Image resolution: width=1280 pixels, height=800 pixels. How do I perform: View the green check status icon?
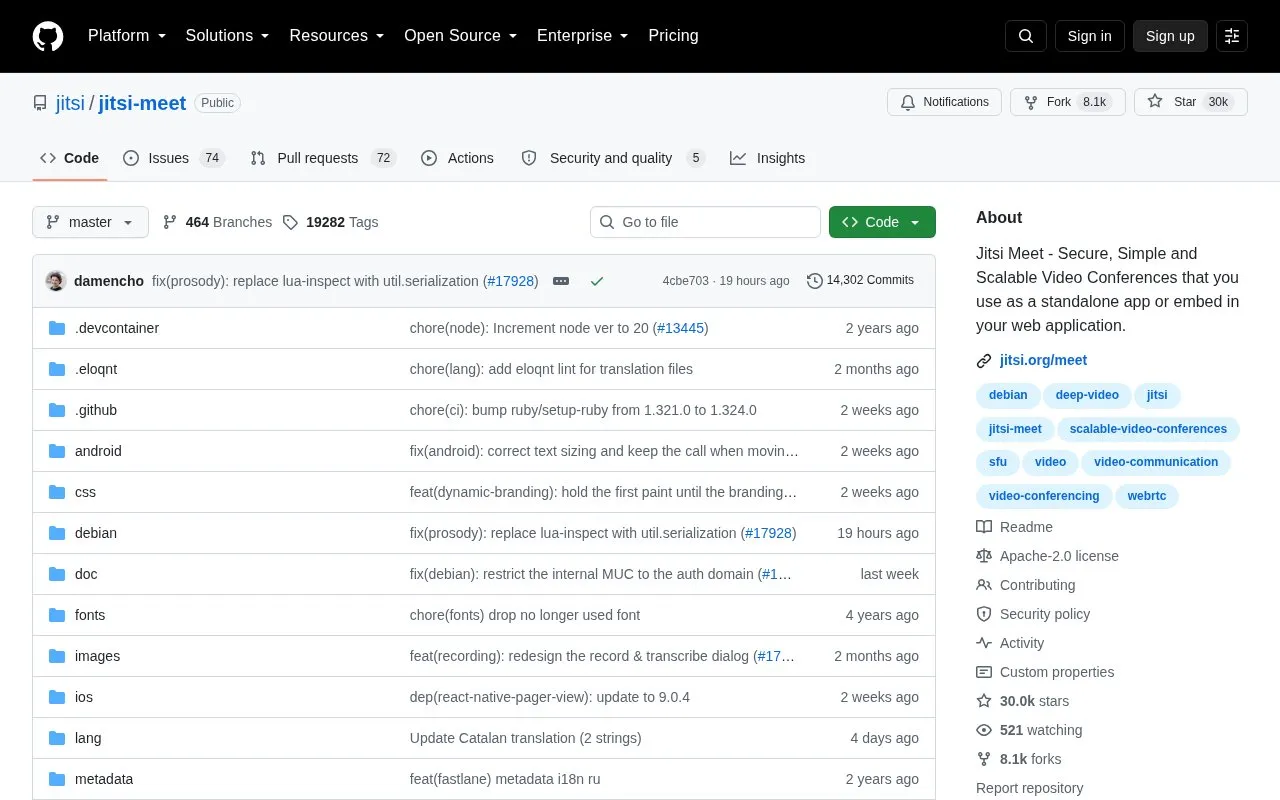pyautogui.click(x=597, y=281)
